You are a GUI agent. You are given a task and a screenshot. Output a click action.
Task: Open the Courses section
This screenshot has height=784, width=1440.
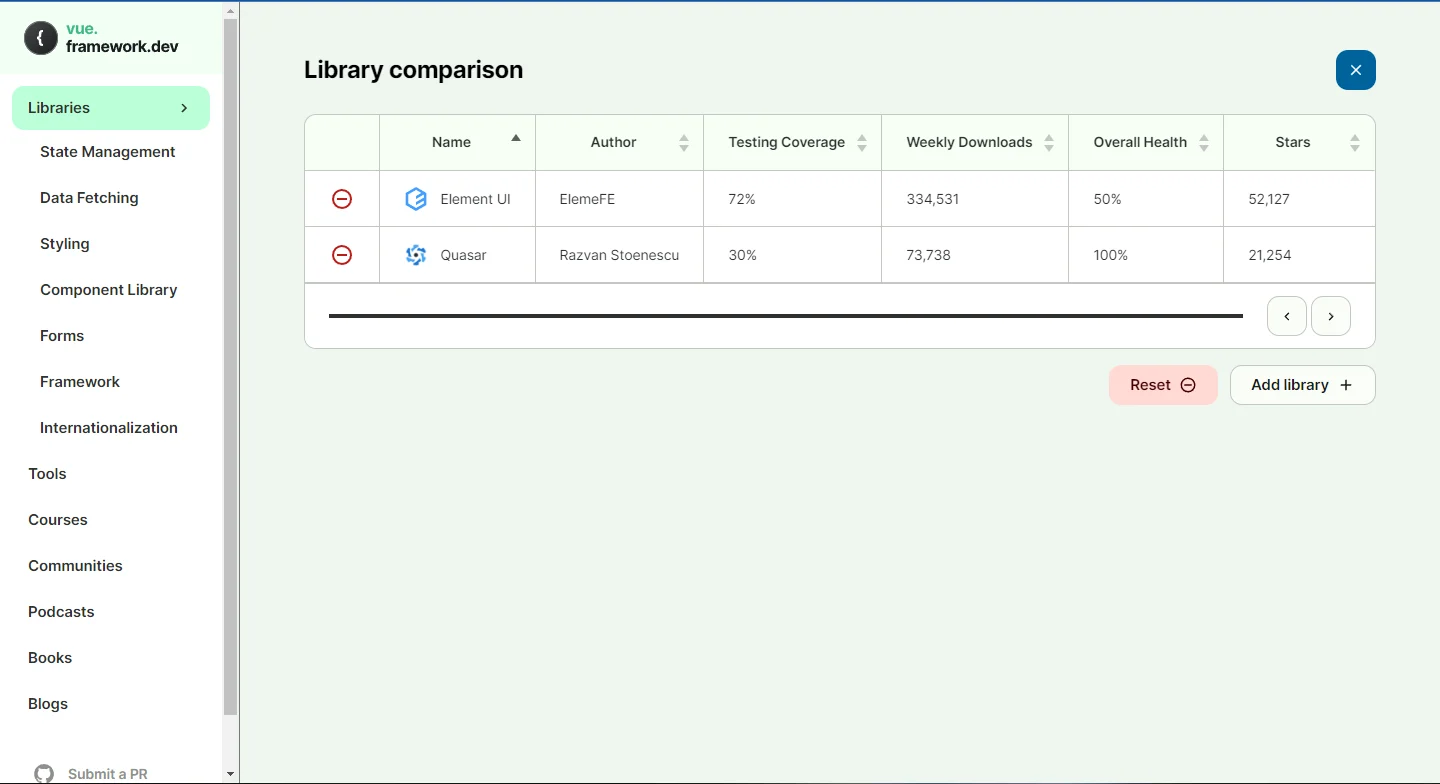57,519
